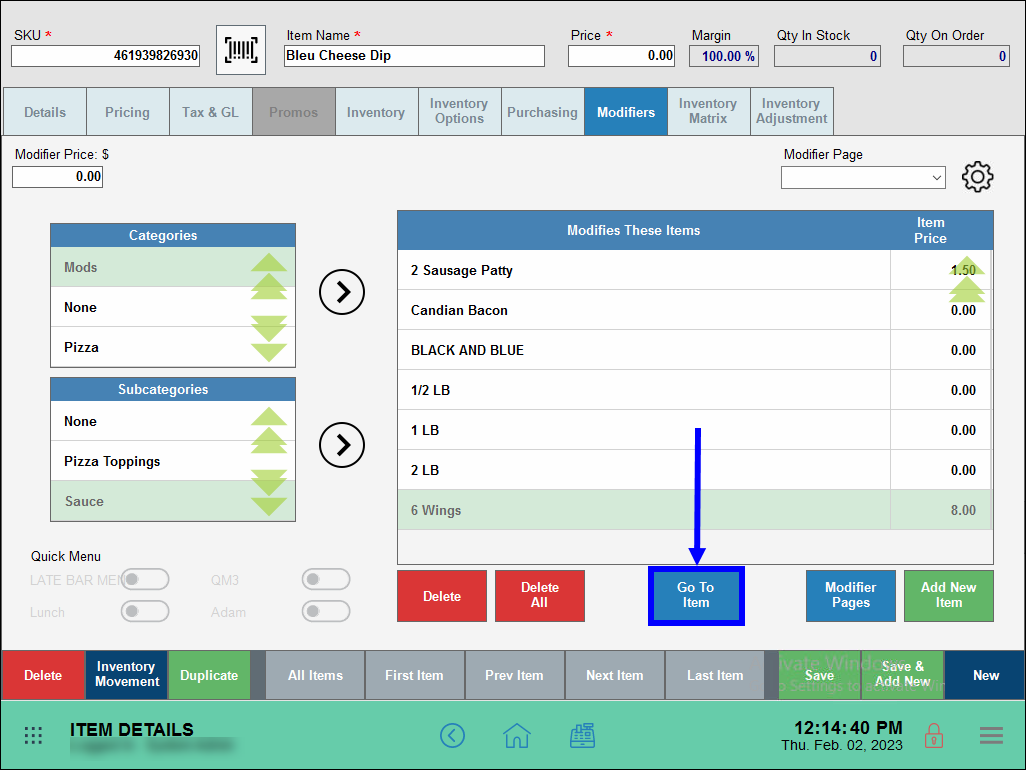
Task: Open Modifier Pages button
Action: coord(851,596)
